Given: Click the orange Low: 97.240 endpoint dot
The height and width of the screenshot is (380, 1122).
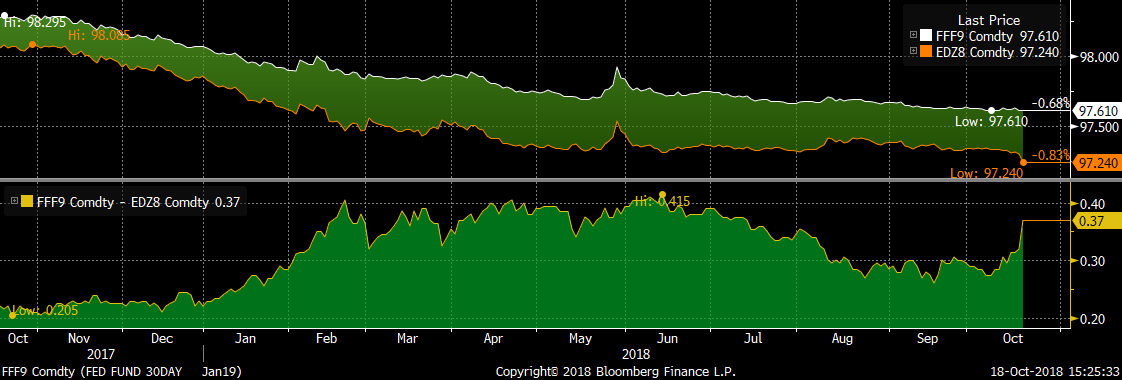Looking at the screenshot, I should tap(1023, 162).
